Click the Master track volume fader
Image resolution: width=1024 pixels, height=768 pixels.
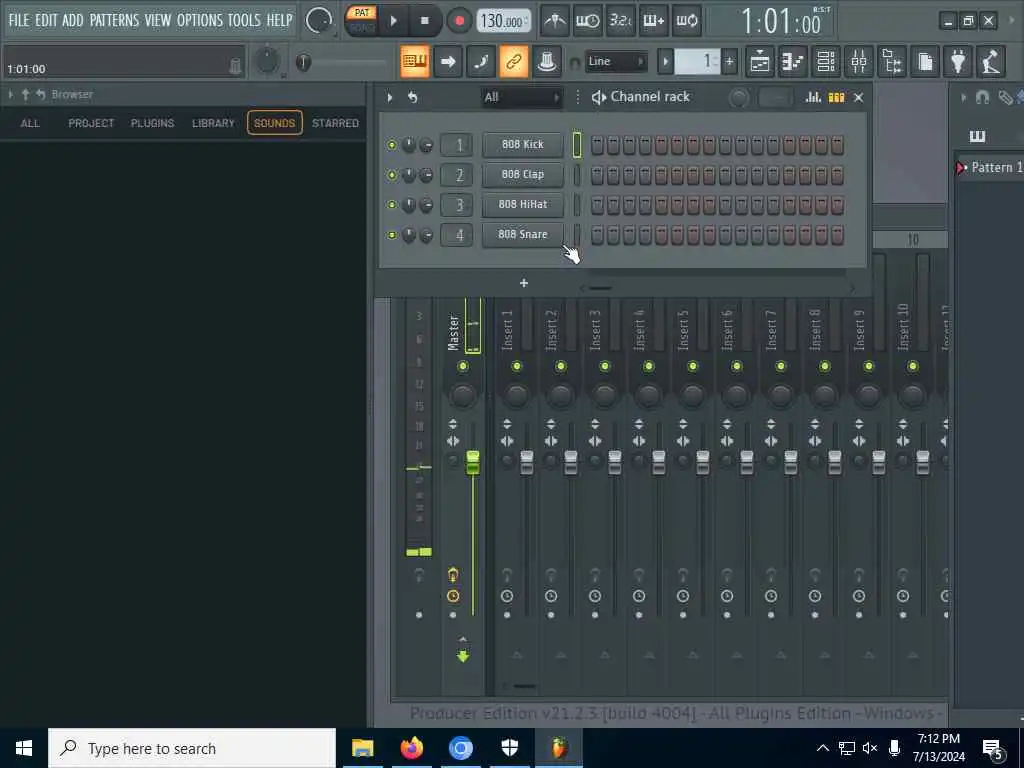pos(473,462)
